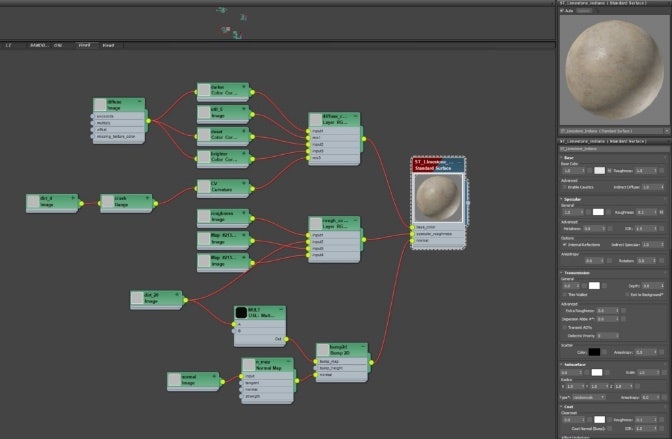Image resolution: width=672 pixels, height=439 pixels.
Task: Click the bump2d Bump 2D node thumbnail
Action: coord(323,350)
